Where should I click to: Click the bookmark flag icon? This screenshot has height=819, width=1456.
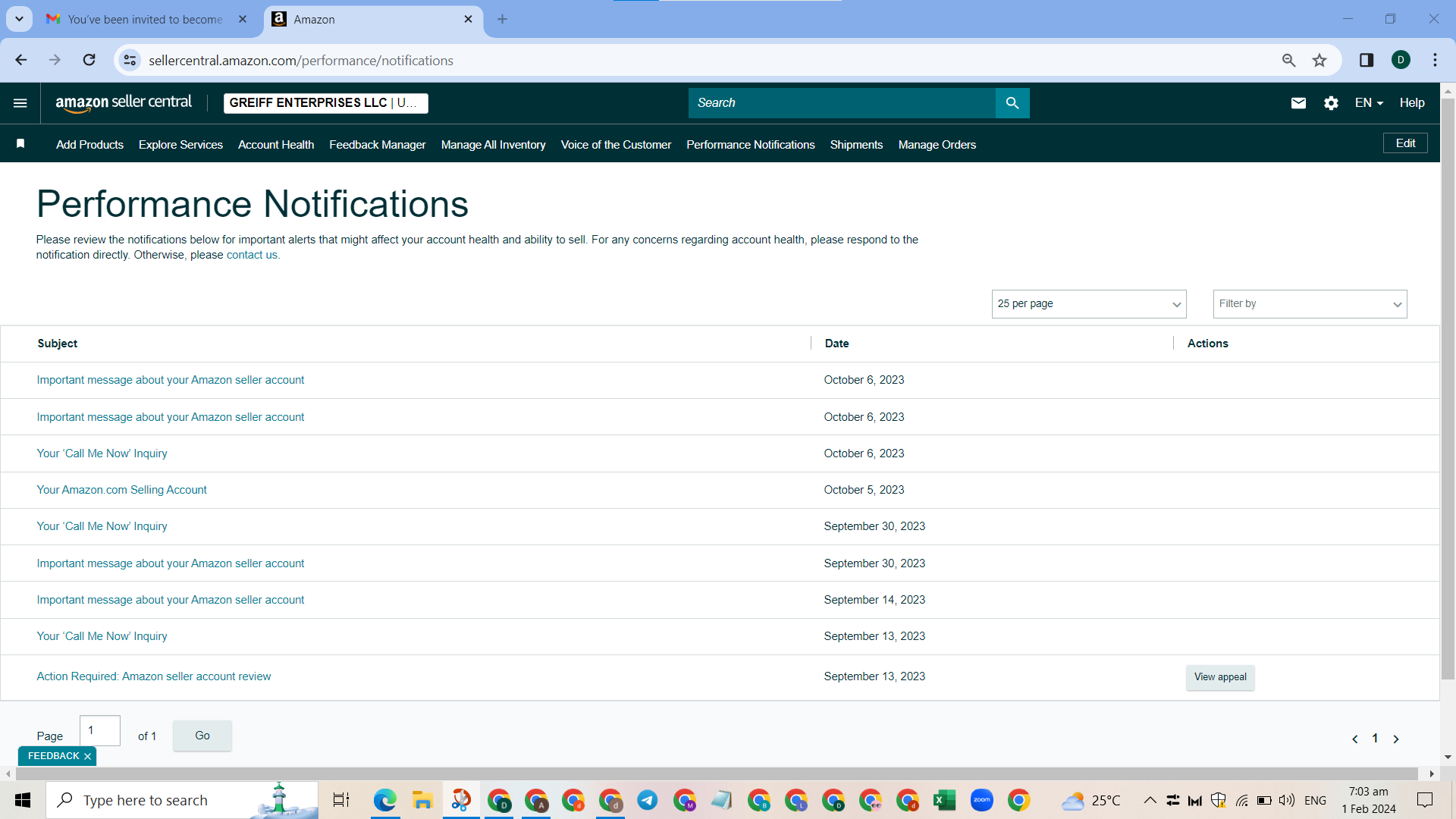[x=20, y=144]
